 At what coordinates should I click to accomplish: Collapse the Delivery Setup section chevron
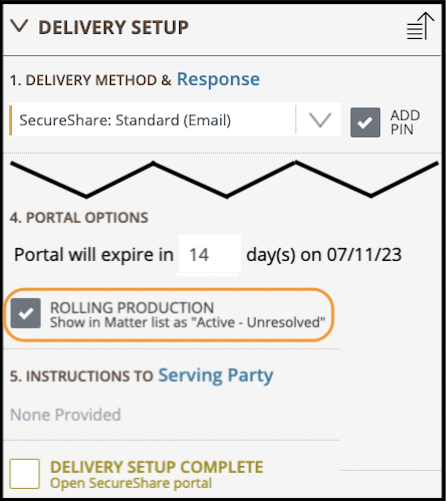click(19, 26)
